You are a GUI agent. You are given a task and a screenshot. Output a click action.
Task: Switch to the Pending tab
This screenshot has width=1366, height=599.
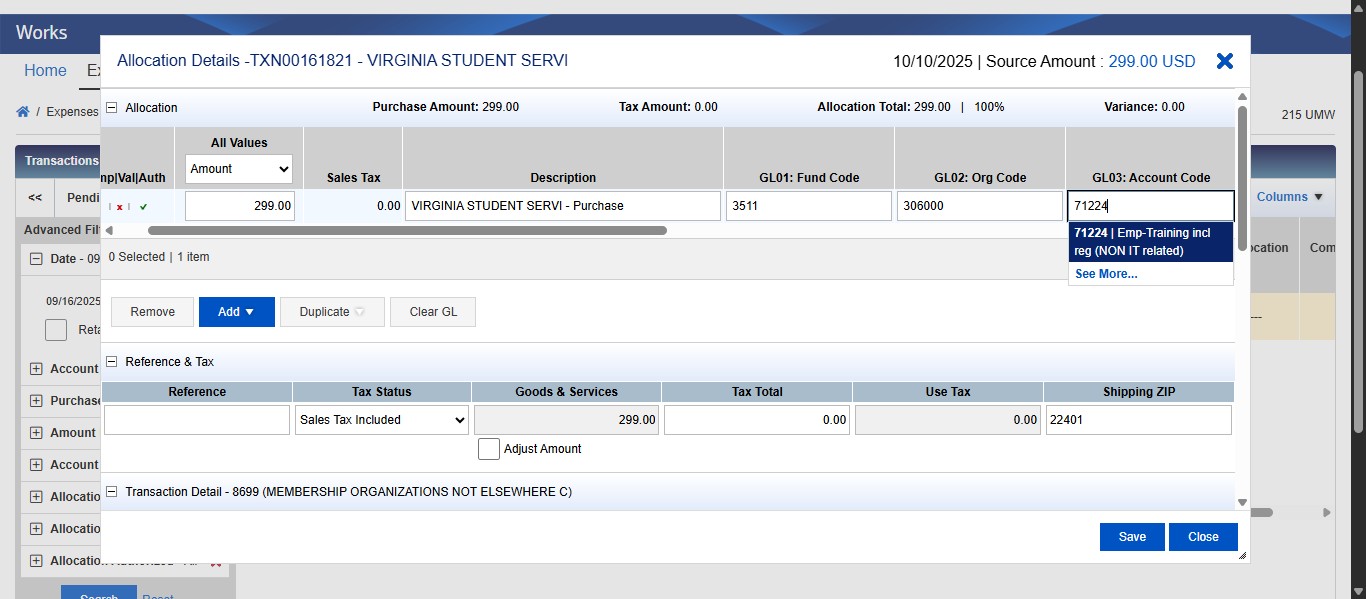coord(83,197)
